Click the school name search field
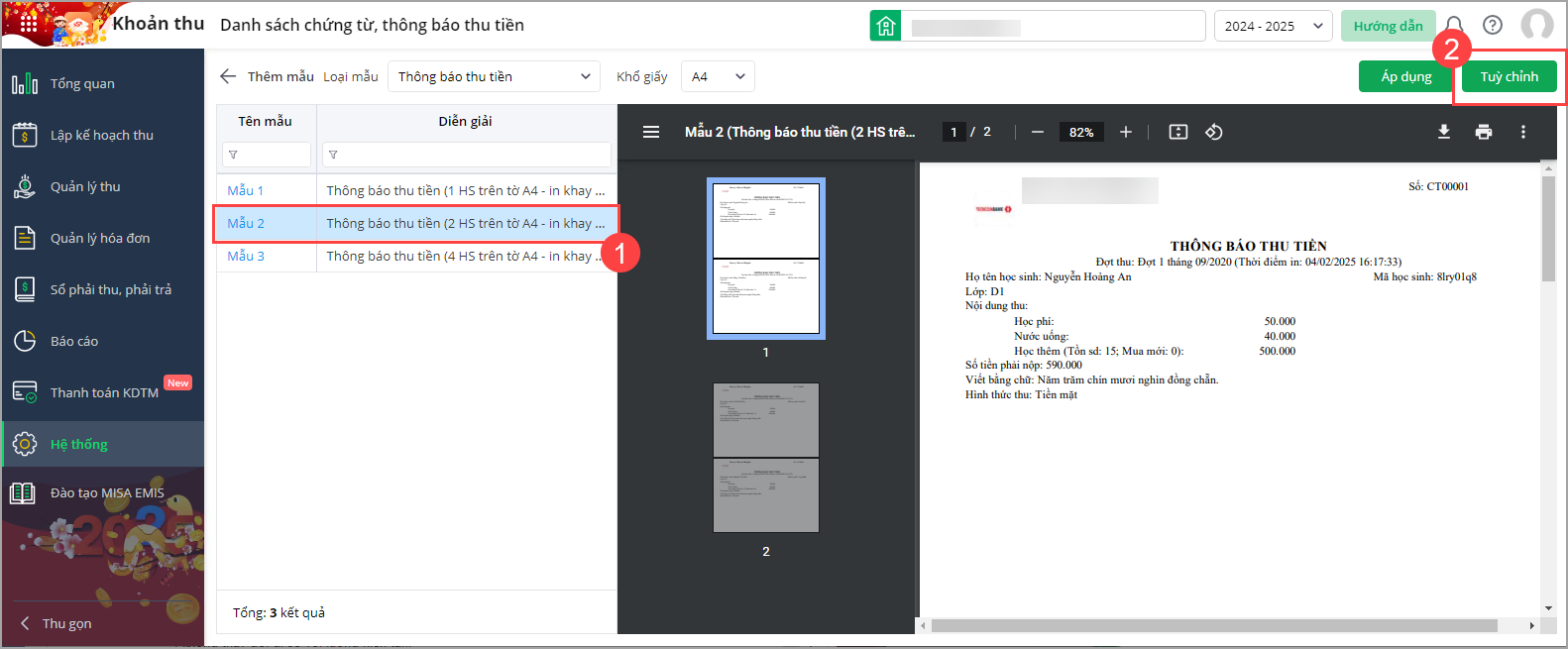The width and height of the screenshot is (1568, 649). [x=1054, y=26]
